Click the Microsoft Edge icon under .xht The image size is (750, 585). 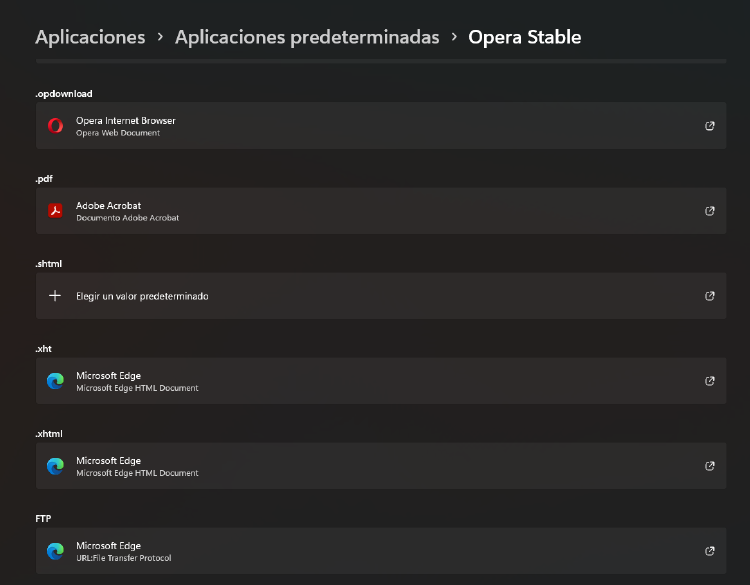[55, 381]
